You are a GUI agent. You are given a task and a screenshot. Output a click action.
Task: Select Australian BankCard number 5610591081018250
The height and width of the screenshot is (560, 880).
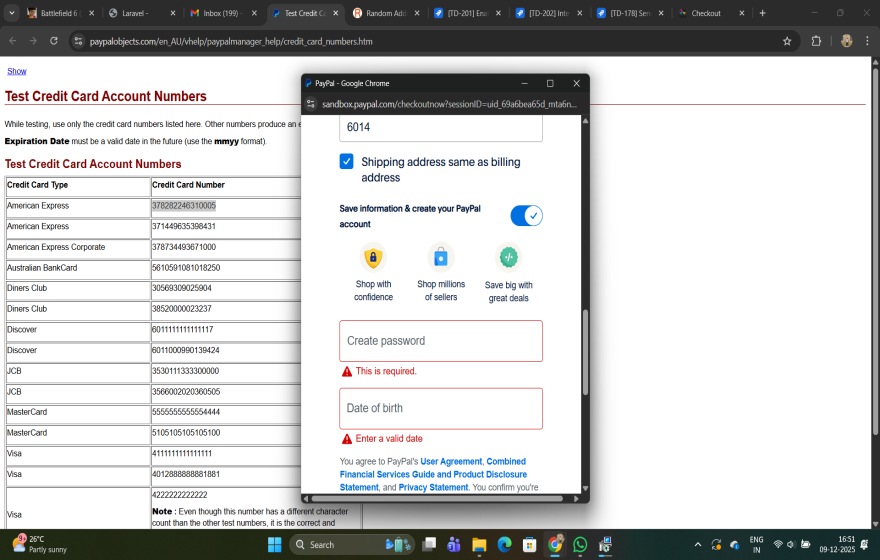(x=186, y=268)
